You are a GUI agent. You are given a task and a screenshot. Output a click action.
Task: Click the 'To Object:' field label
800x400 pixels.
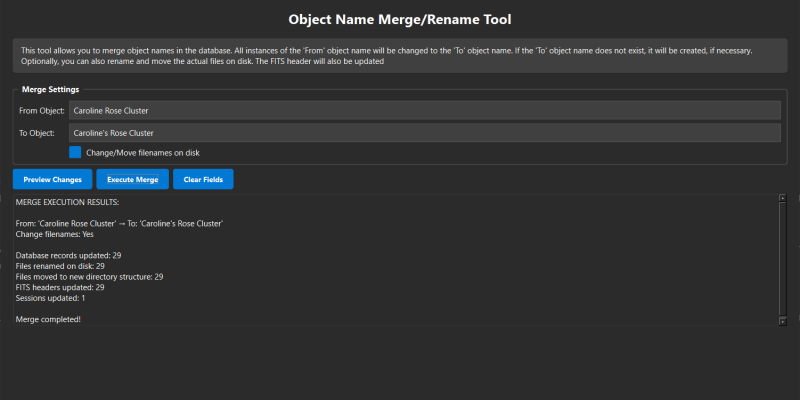(x=37, y=133)
